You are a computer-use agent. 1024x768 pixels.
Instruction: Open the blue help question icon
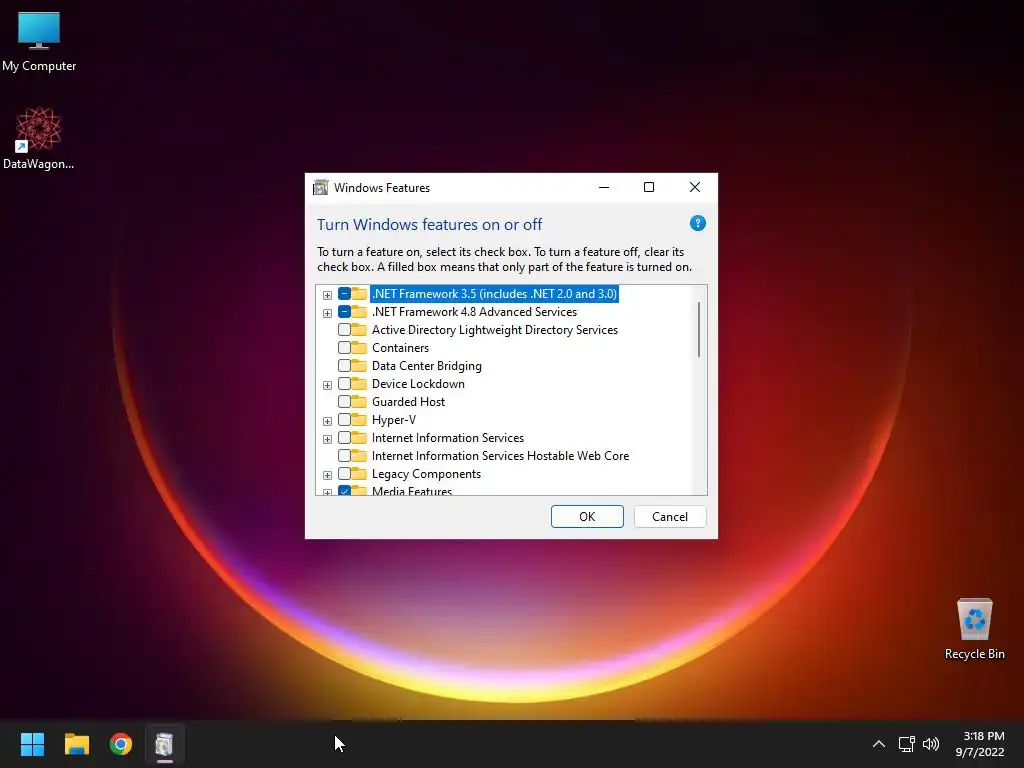point(697,223)
